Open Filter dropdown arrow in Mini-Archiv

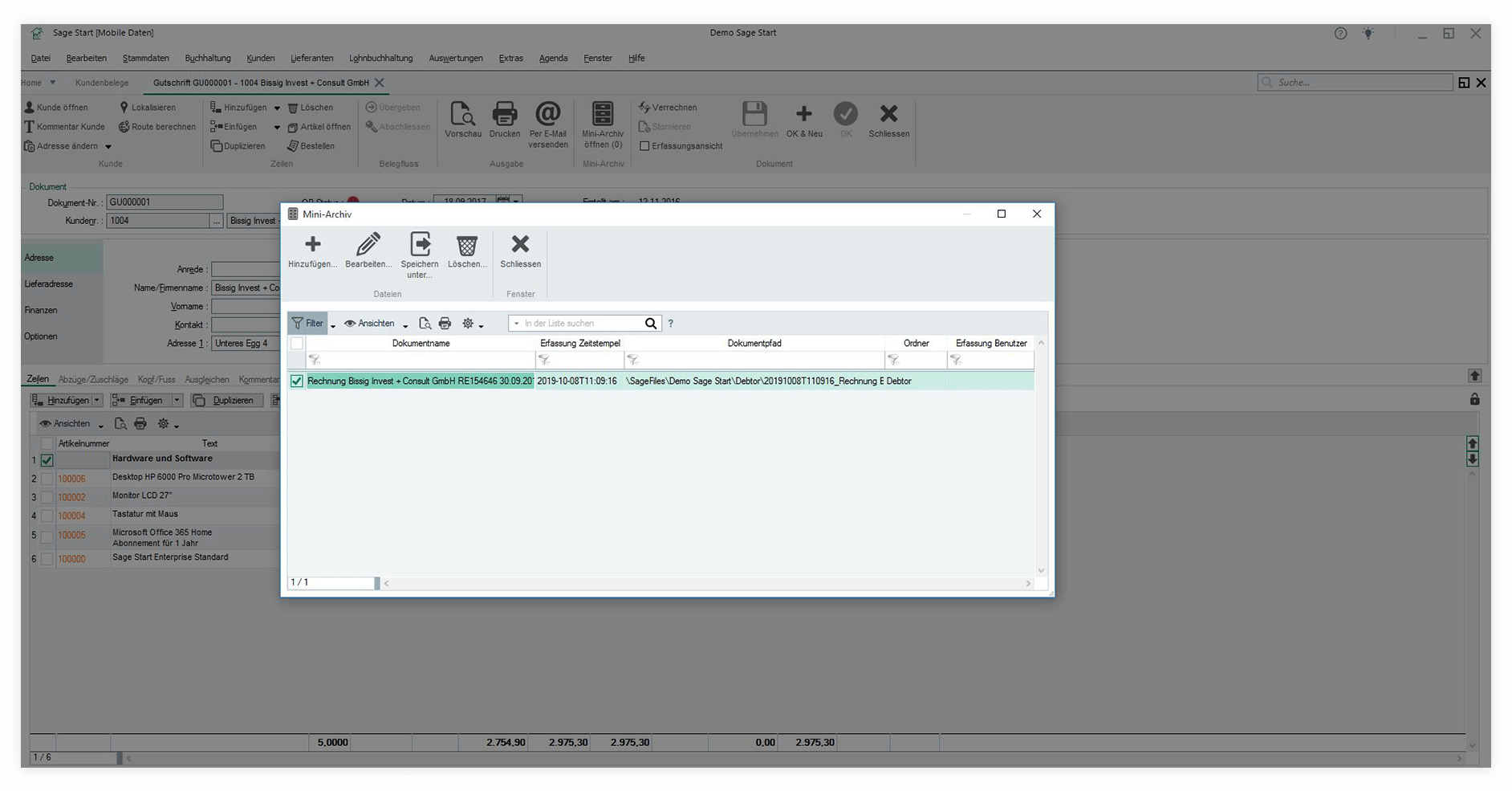pos(333,325)
